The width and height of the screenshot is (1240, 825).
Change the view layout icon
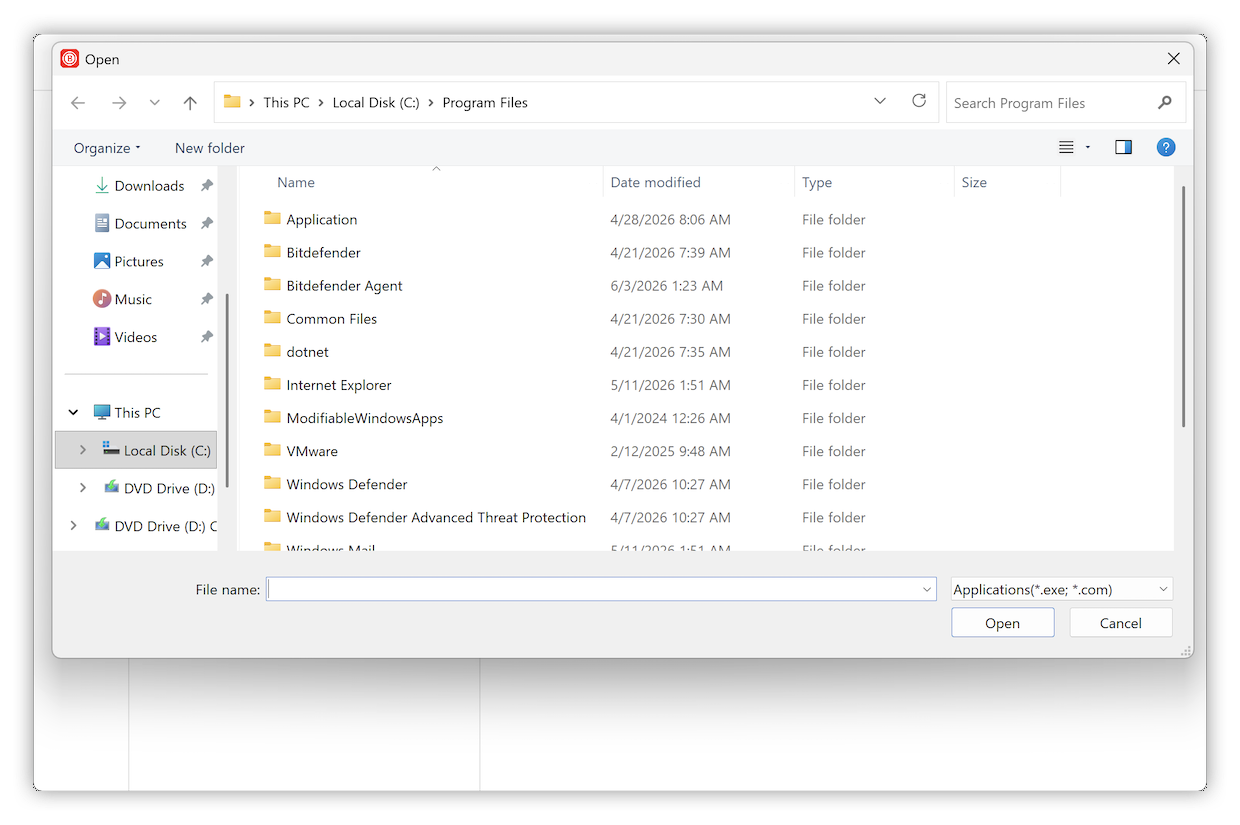[1066, 147]
